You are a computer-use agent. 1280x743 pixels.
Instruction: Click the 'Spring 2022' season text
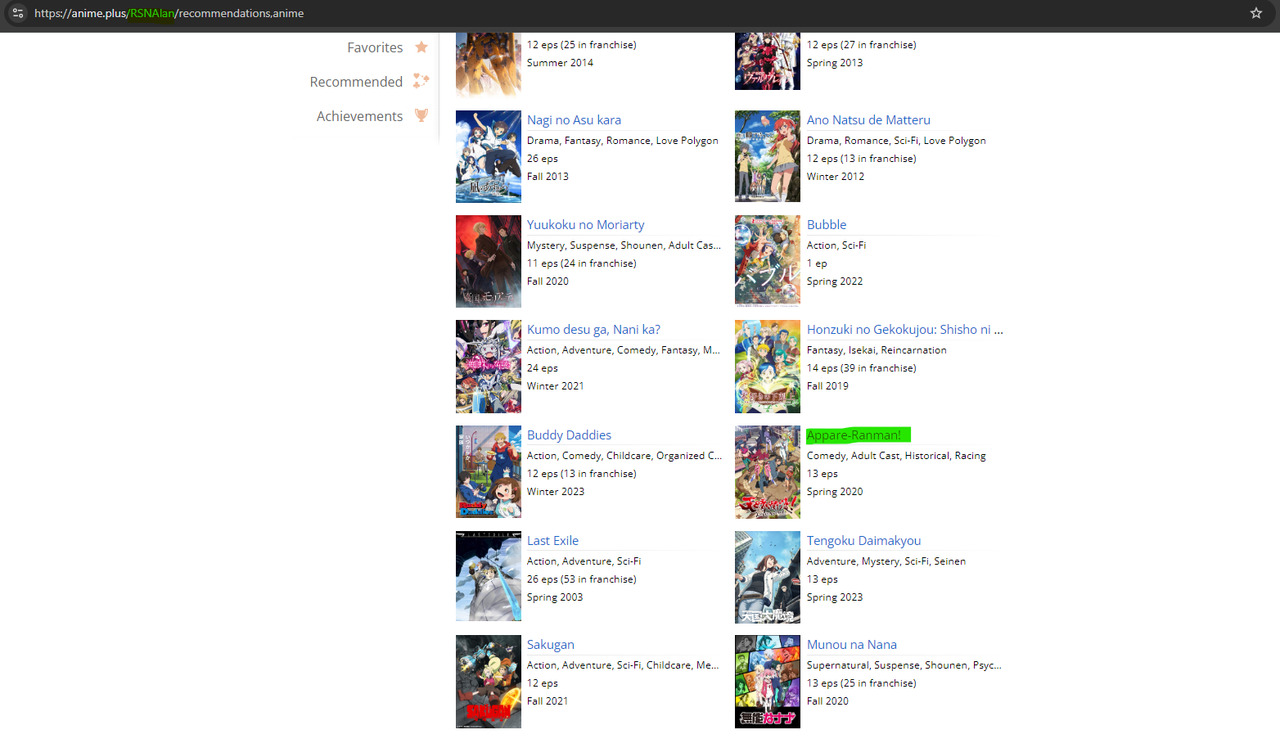point(835,282)
